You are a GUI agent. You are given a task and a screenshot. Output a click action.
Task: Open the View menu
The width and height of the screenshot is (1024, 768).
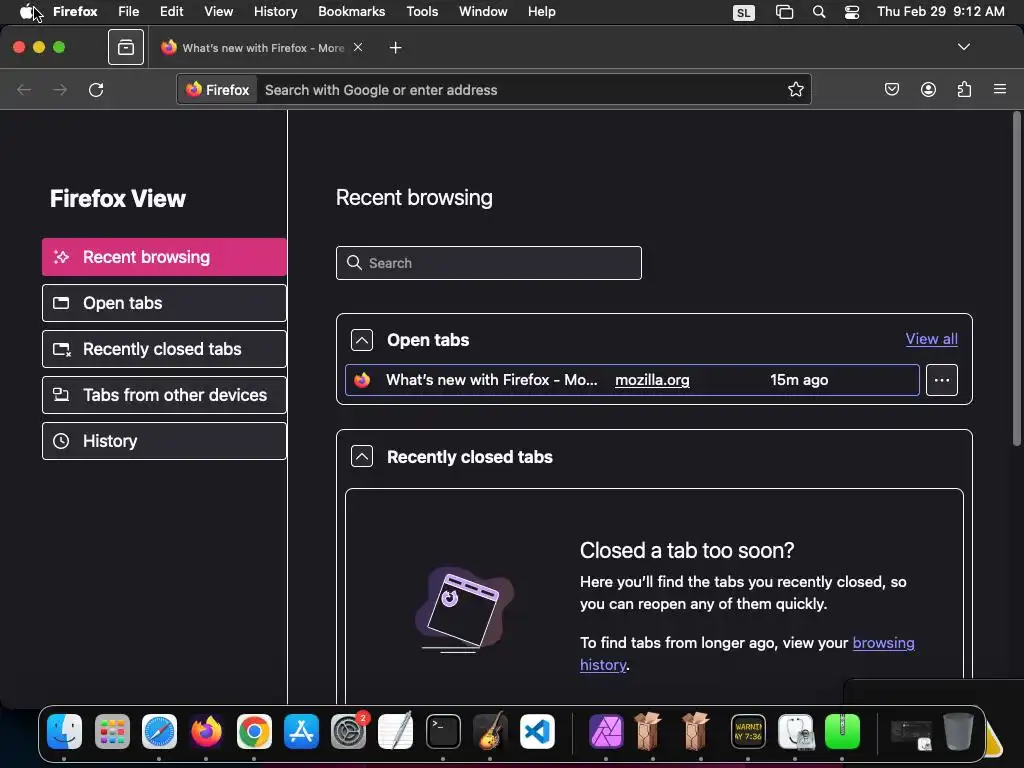218,11
